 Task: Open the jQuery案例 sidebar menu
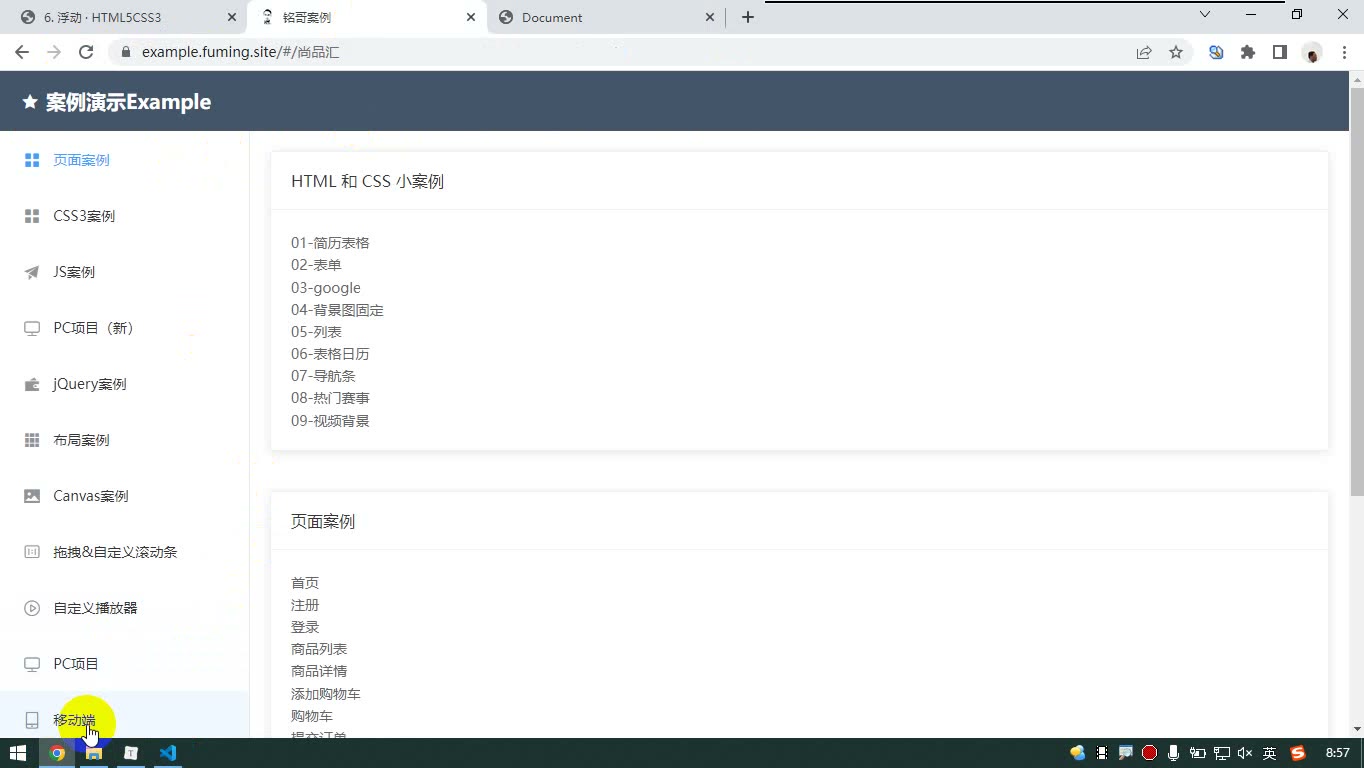(x=124, y=384)
